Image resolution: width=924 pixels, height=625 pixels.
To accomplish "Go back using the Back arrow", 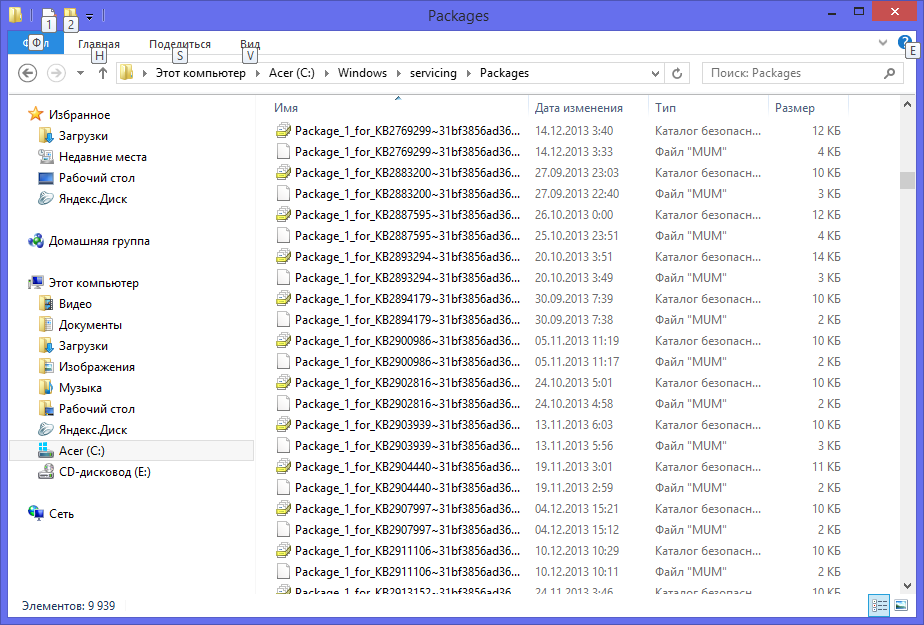I will tap(28, 73).
